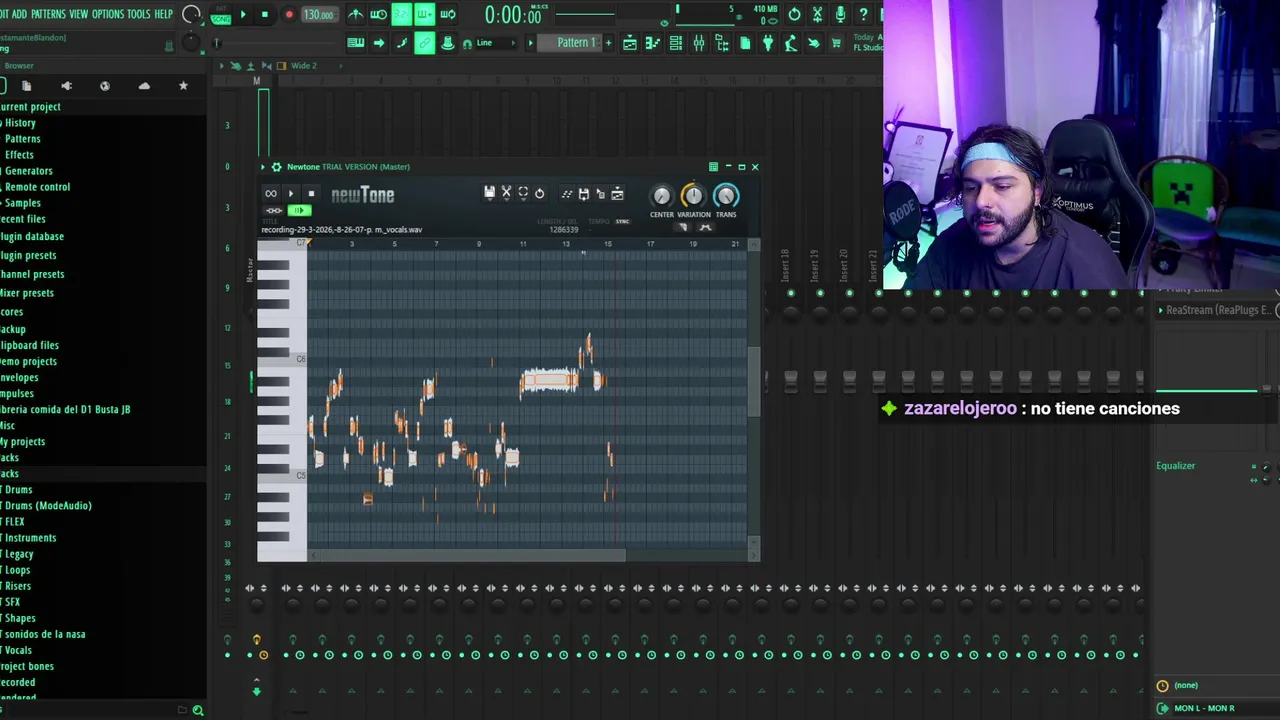Click the scissors edit icon in Newtone
The width and height of the screenshot is (1280, 720).
tap(506, 193)
